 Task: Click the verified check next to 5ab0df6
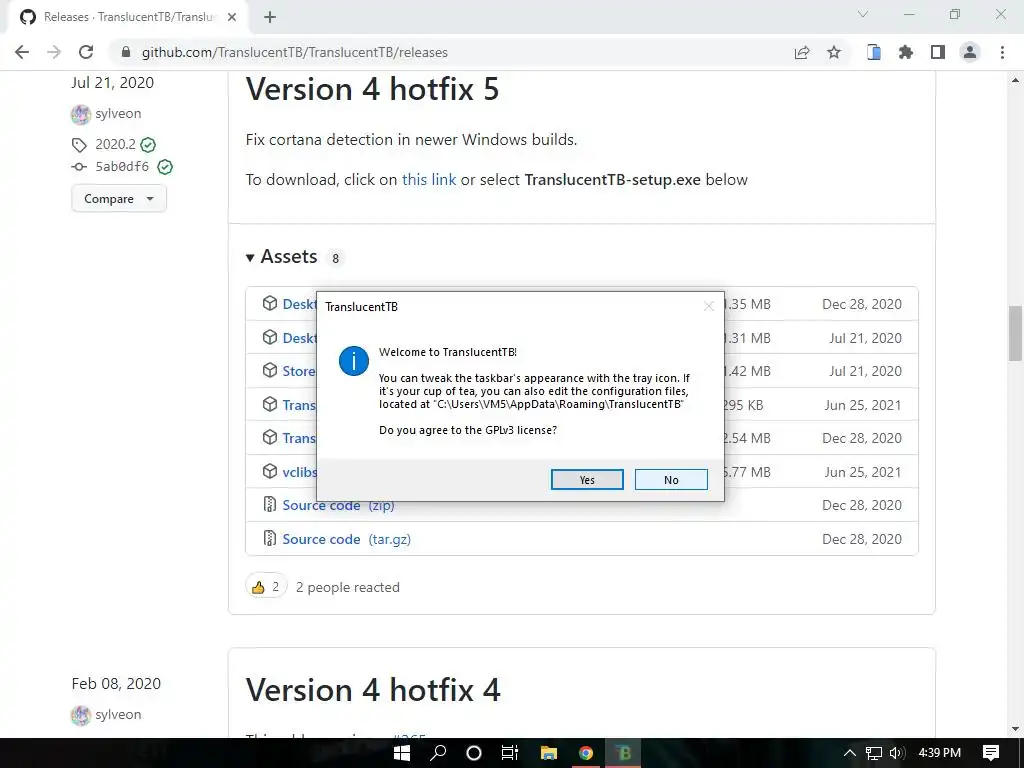pyautogui.click(x=165, y=167)
